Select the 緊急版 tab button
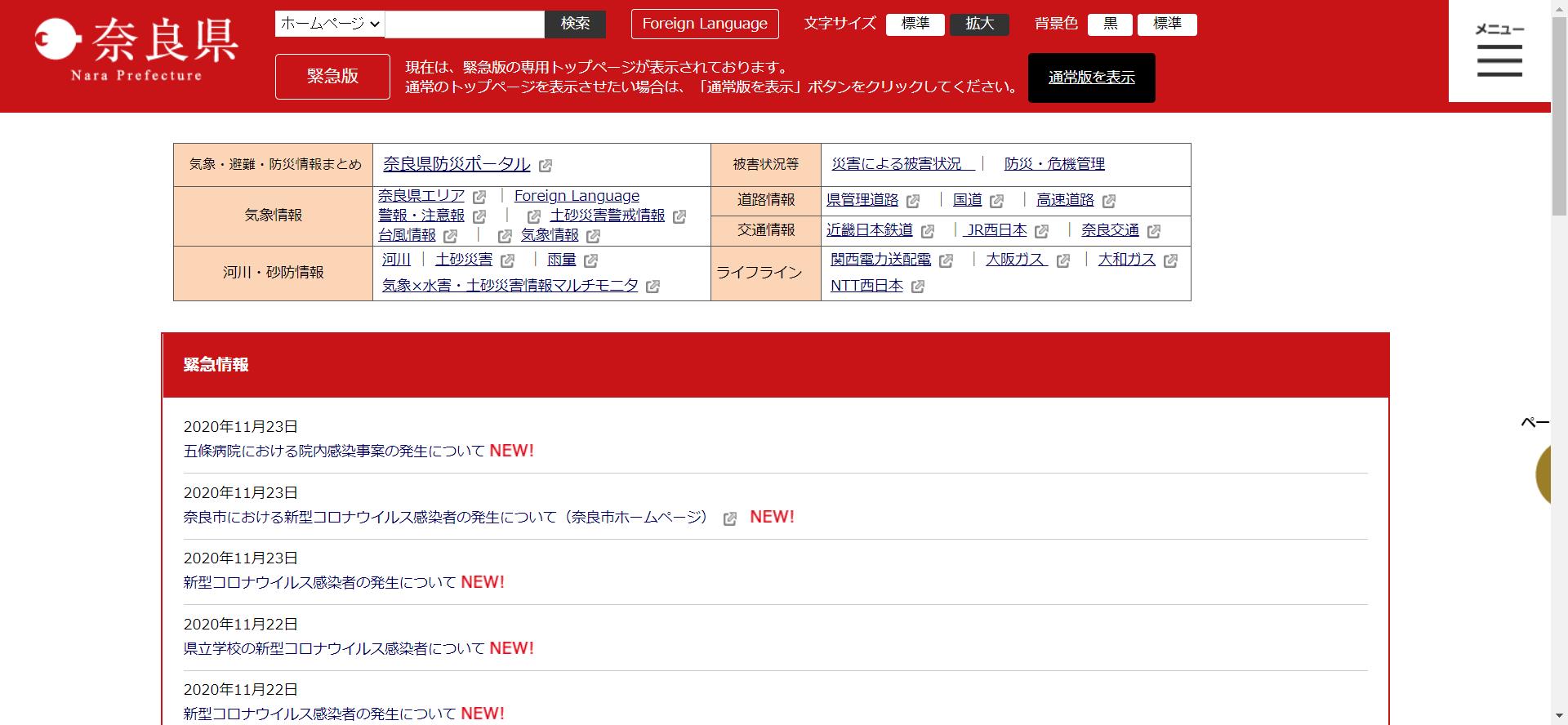The height and width of the screenshot is (725, 1568). tap(332, 76)
